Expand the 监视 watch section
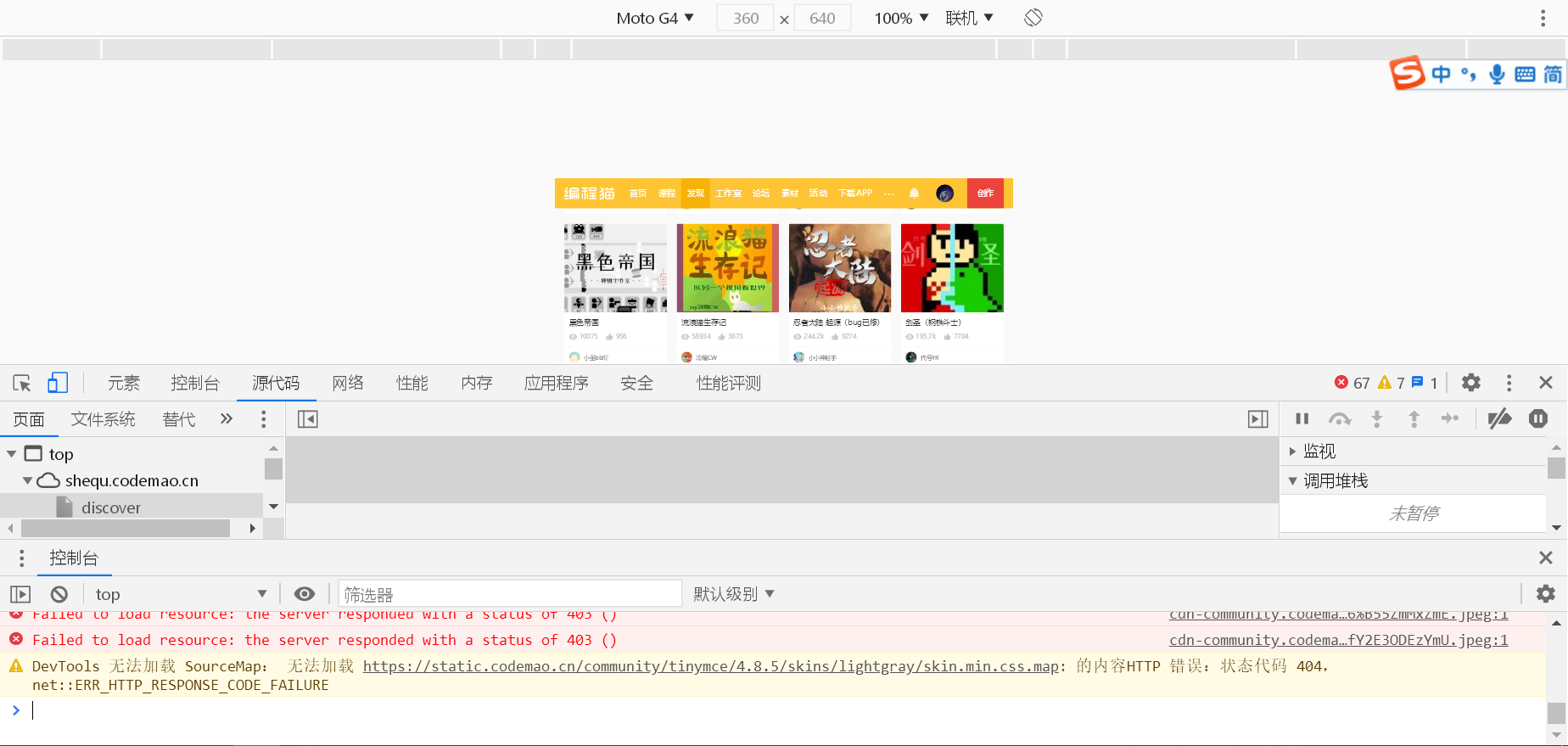Viewport: 1568px width, 746px height. click(1293, 452)
